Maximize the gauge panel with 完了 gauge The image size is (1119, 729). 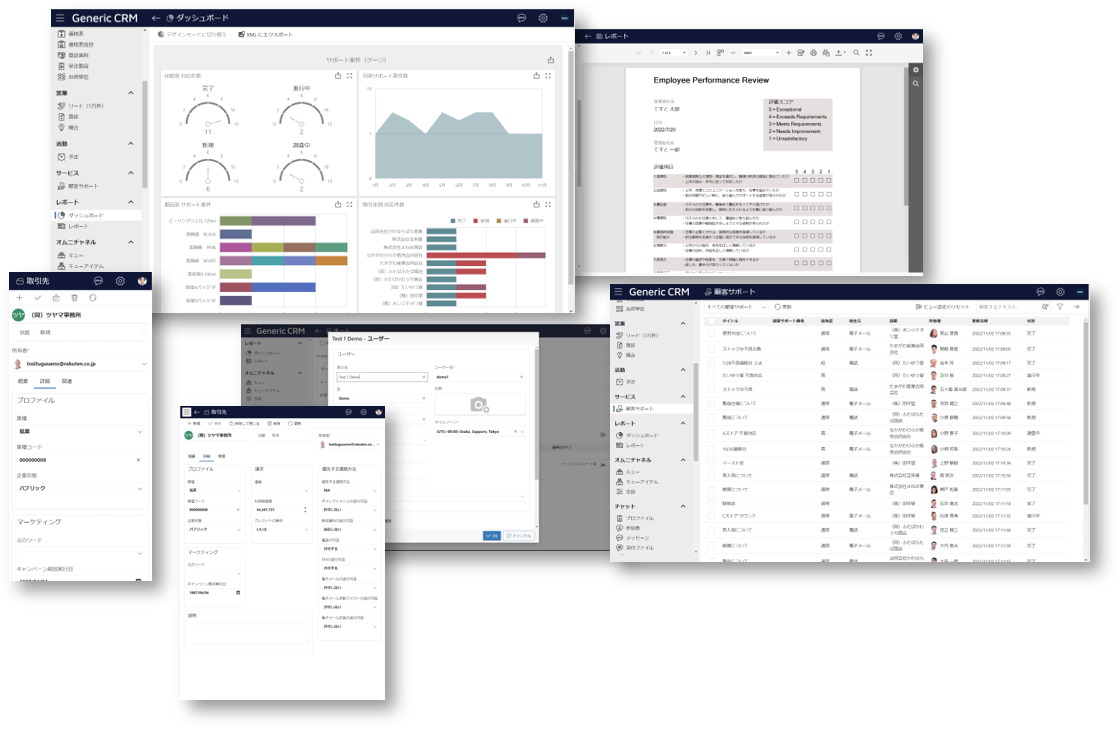click(x=350, y=76)
